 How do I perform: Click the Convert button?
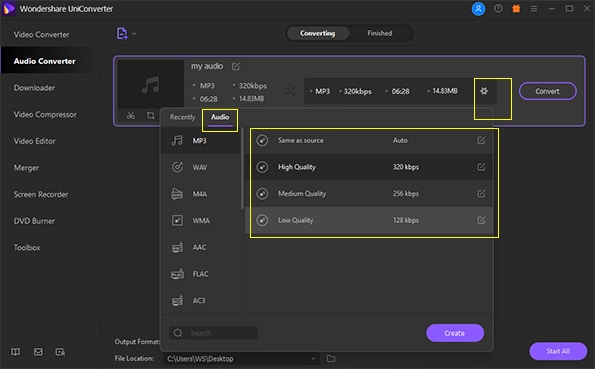tap(547, 91)
